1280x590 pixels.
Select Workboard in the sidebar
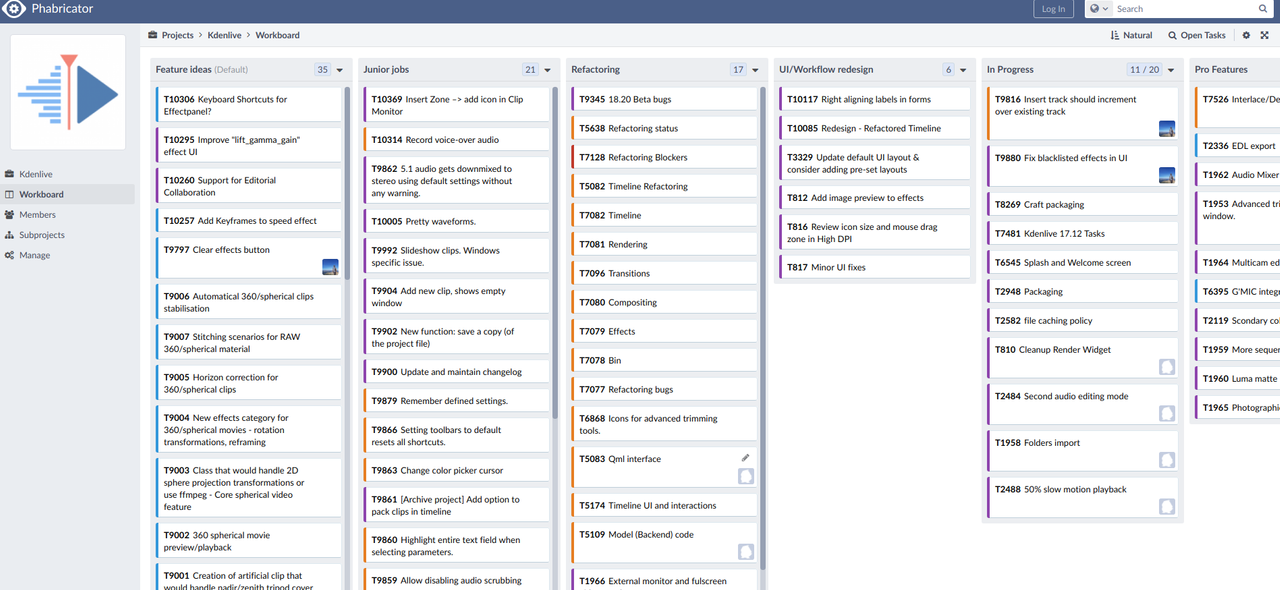pyautogui.click(x=68, y=194)
